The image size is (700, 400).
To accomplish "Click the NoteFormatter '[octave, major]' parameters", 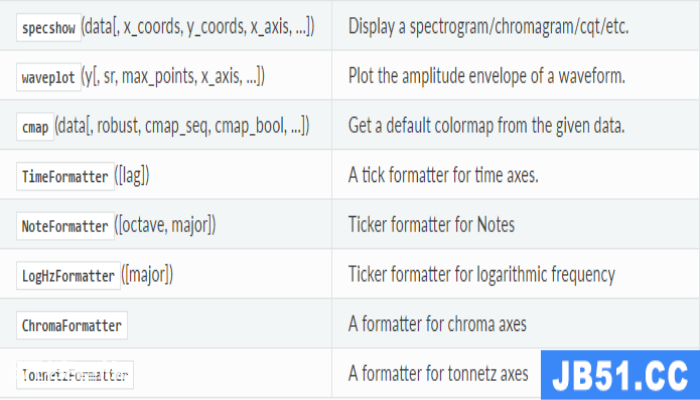I will pos(165,225).
